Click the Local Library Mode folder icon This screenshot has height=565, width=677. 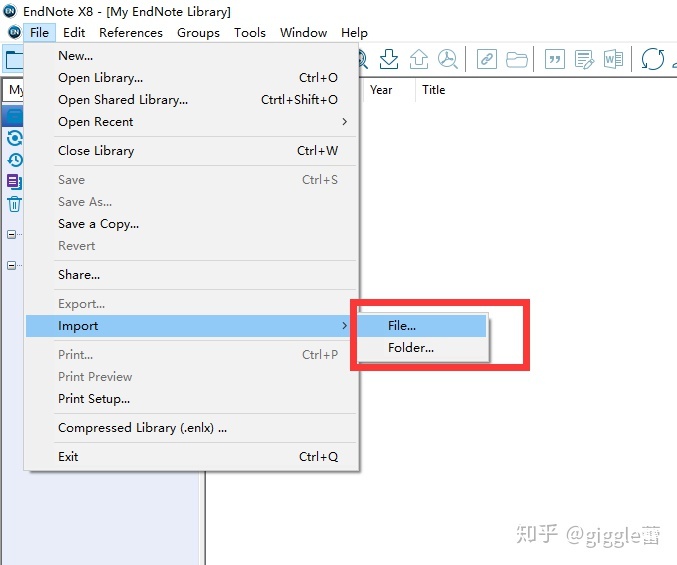pyautogui.click(x=14, y=59)
